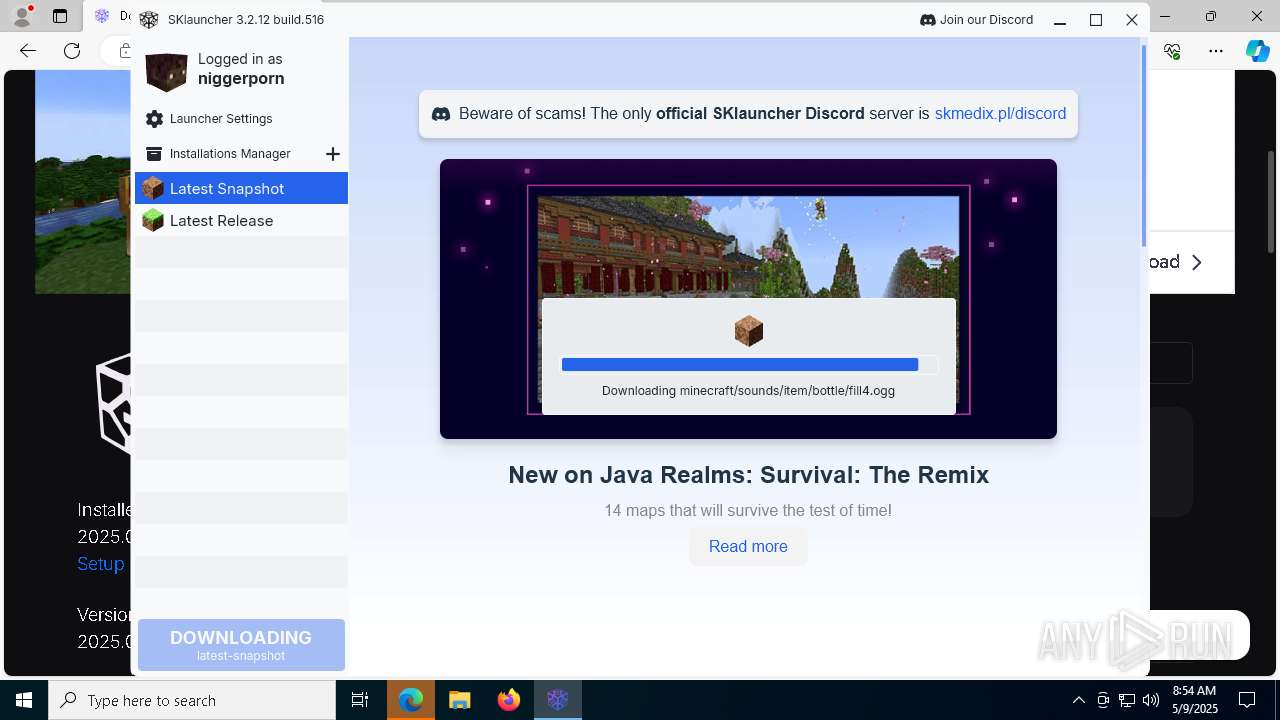
Task: Click Discord icon in title bar
Action: click(x=927, y=20)
